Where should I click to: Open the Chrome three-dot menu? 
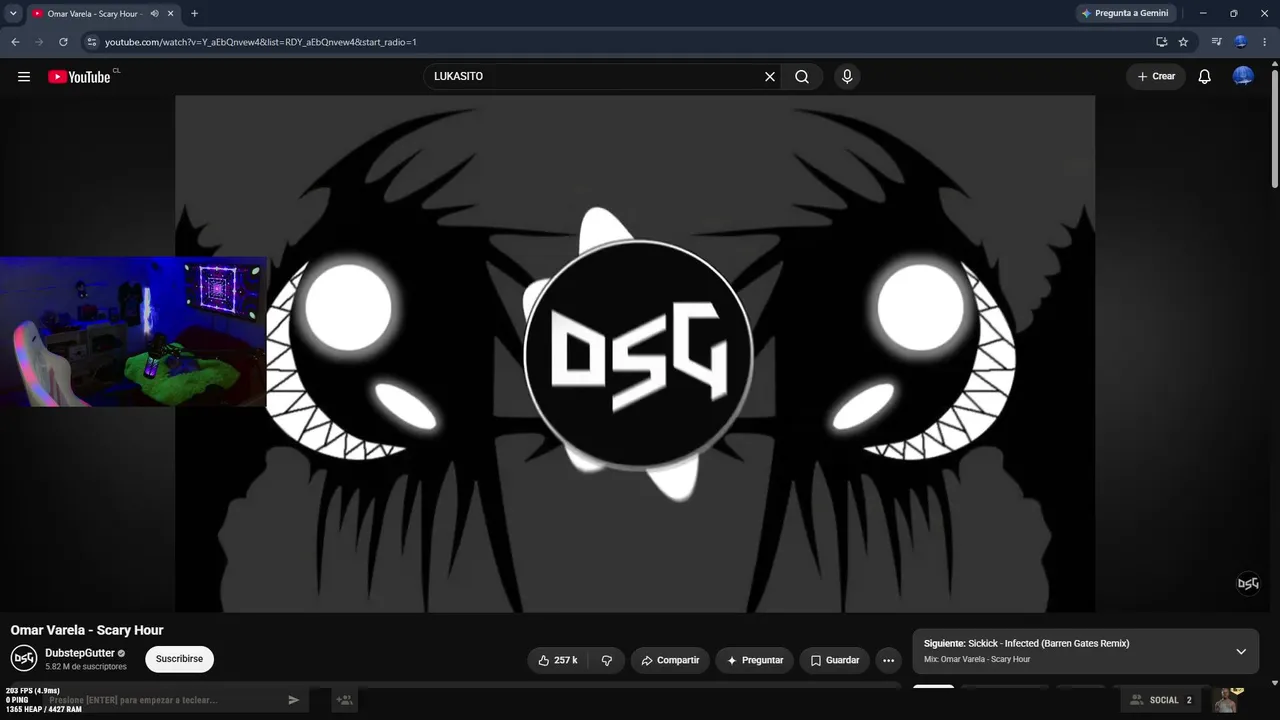[1265, 42]
